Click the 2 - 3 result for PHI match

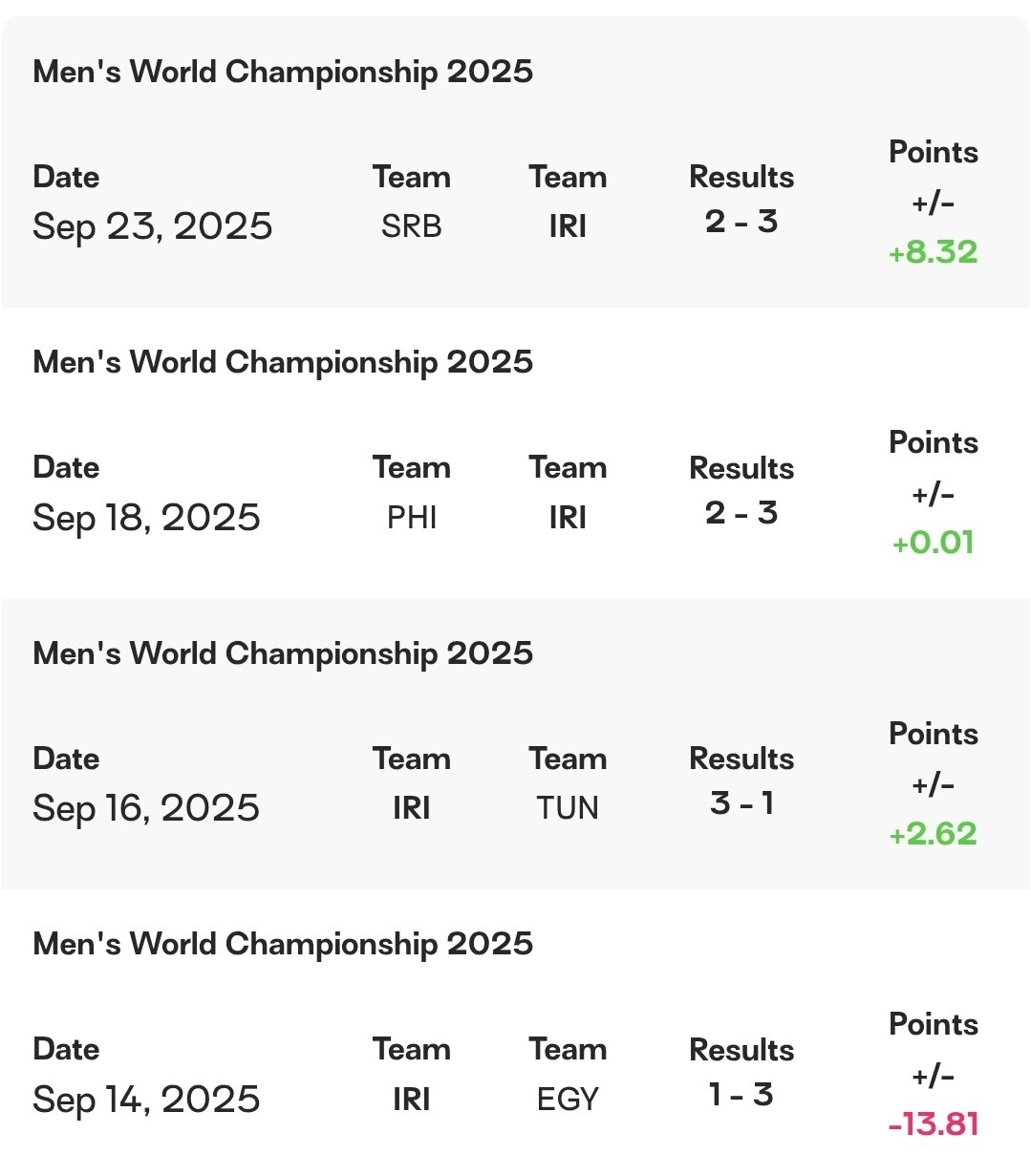[741, 513]
